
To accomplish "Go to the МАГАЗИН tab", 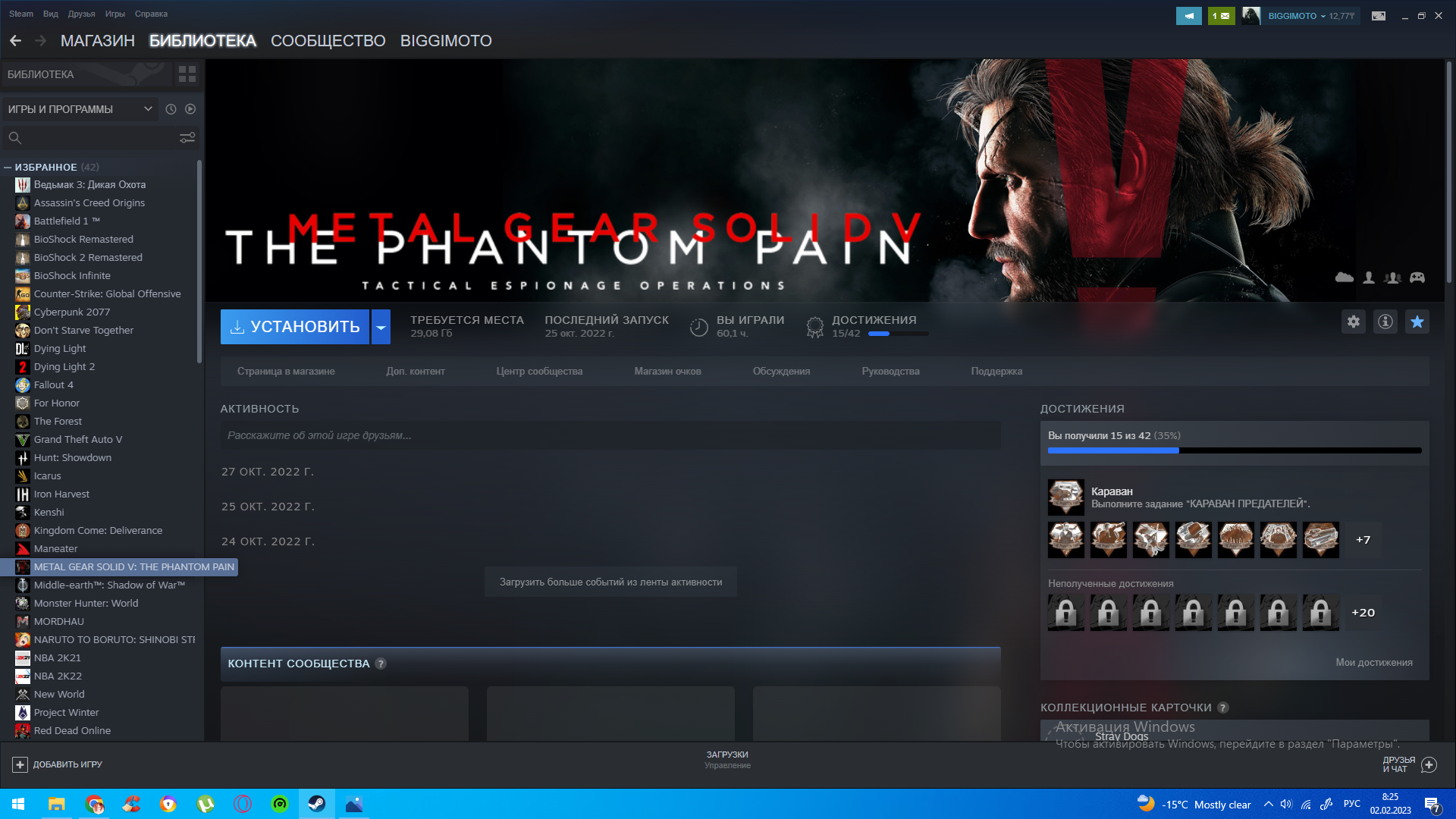I will click(x=98, y=41).
